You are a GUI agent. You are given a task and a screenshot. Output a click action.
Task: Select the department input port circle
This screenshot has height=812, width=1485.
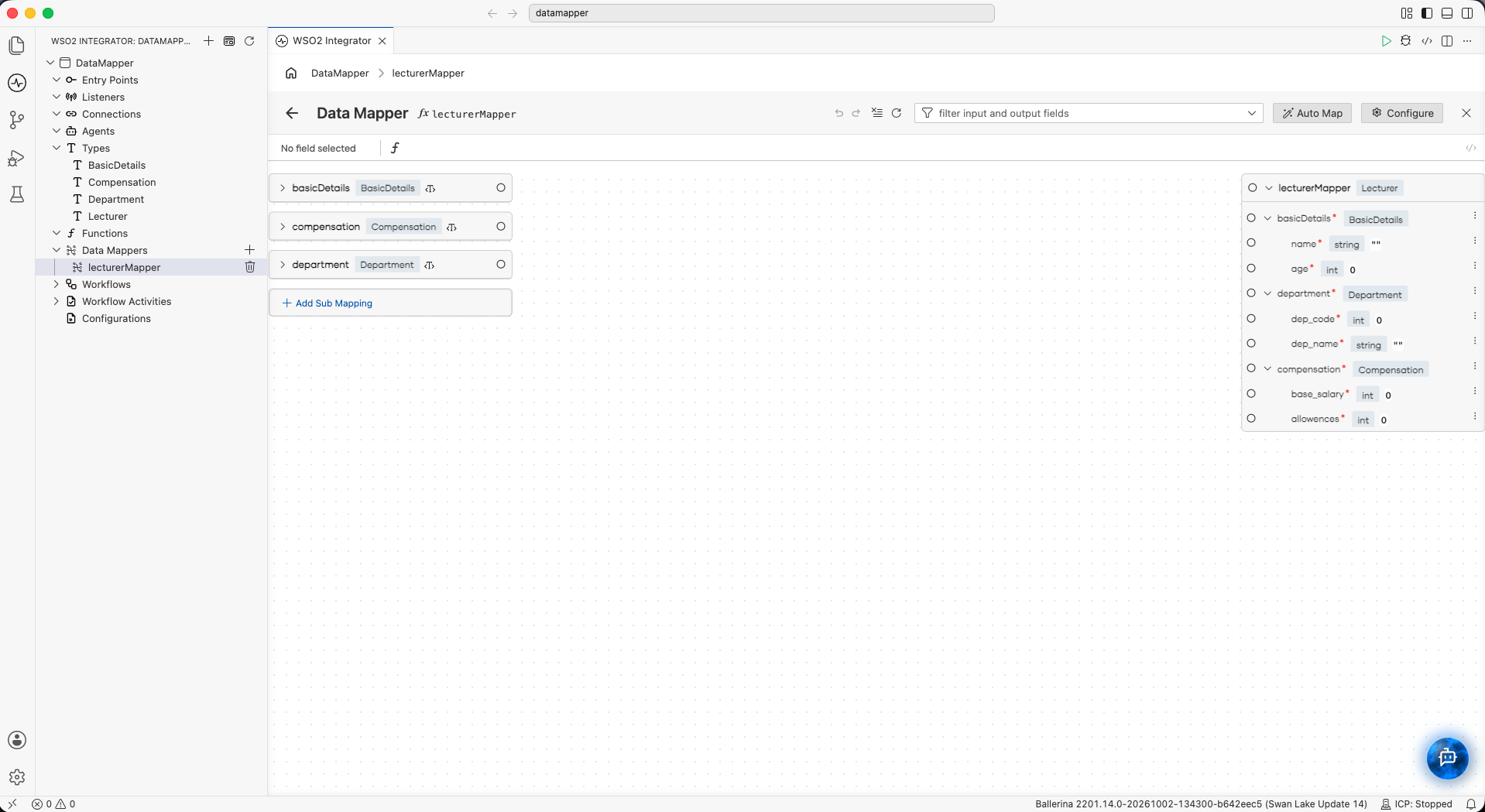[x=501, y=265]
